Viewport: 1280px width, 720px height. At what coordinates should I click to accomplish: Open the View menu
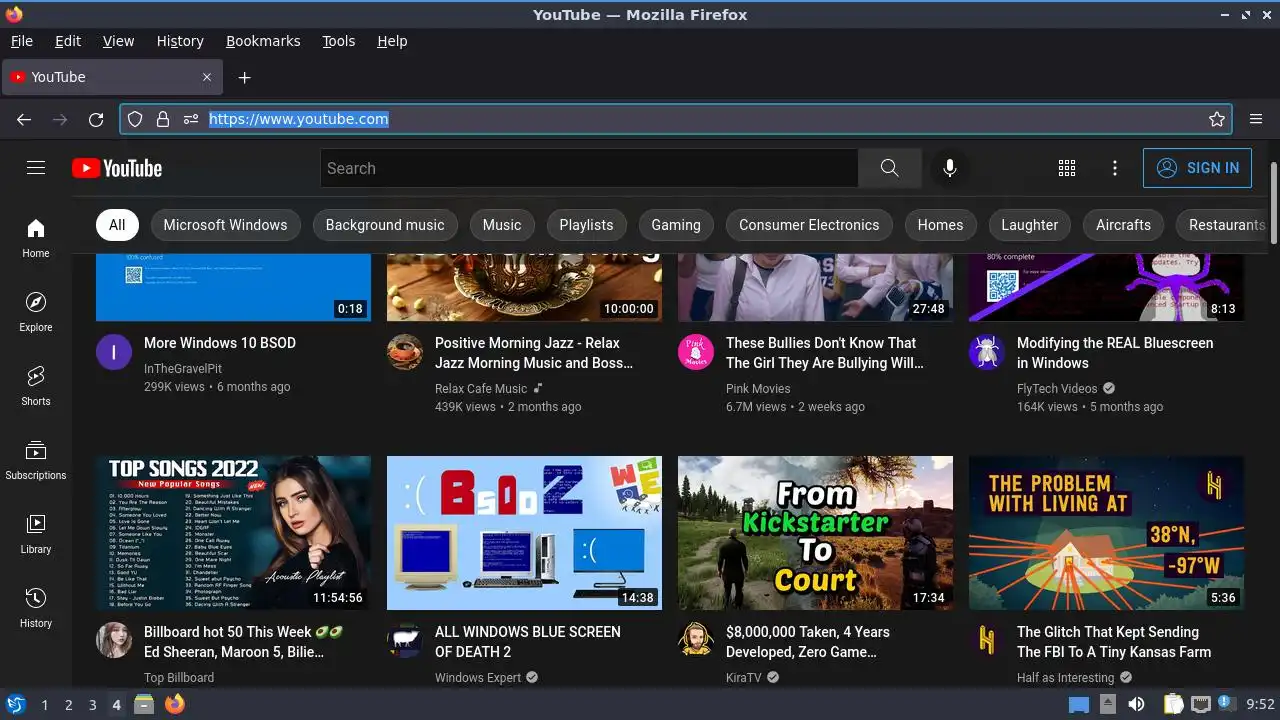(118, 41)
